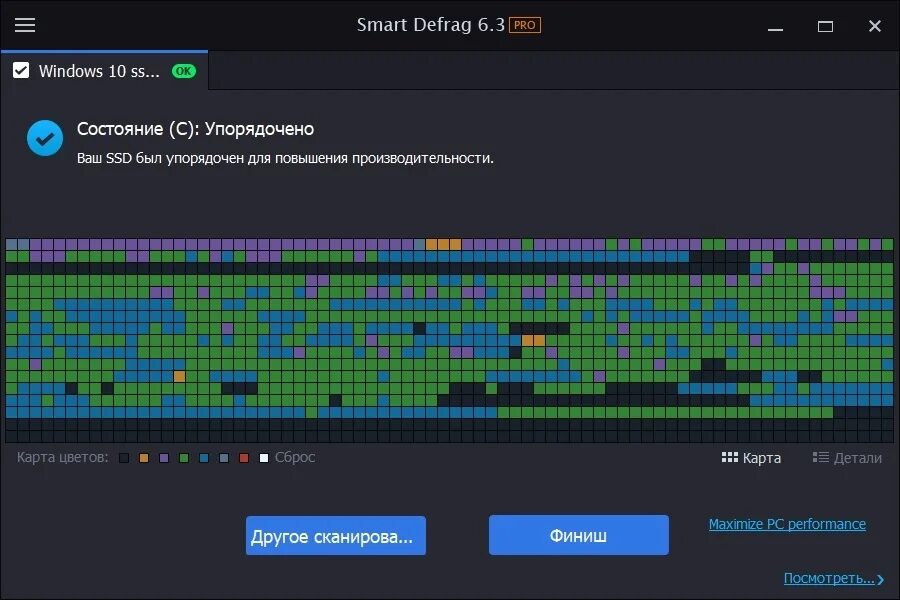Click the PRO edition badge
Image resolution: width=900 pixels, height=600 pixels.
525,25
